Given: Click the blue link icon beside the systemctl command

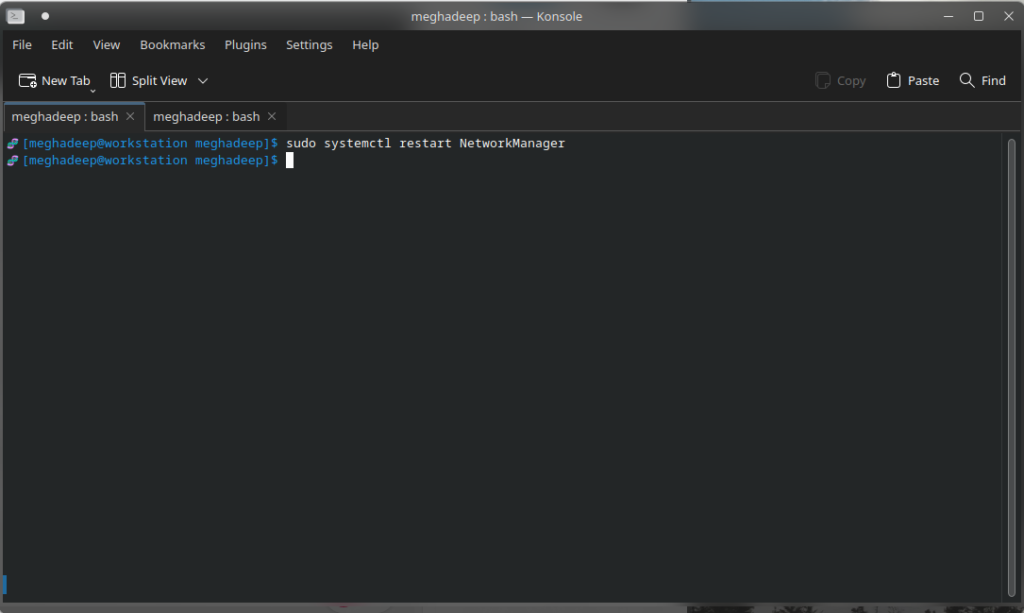Looking at the screenshot, I should coord(11,143).
